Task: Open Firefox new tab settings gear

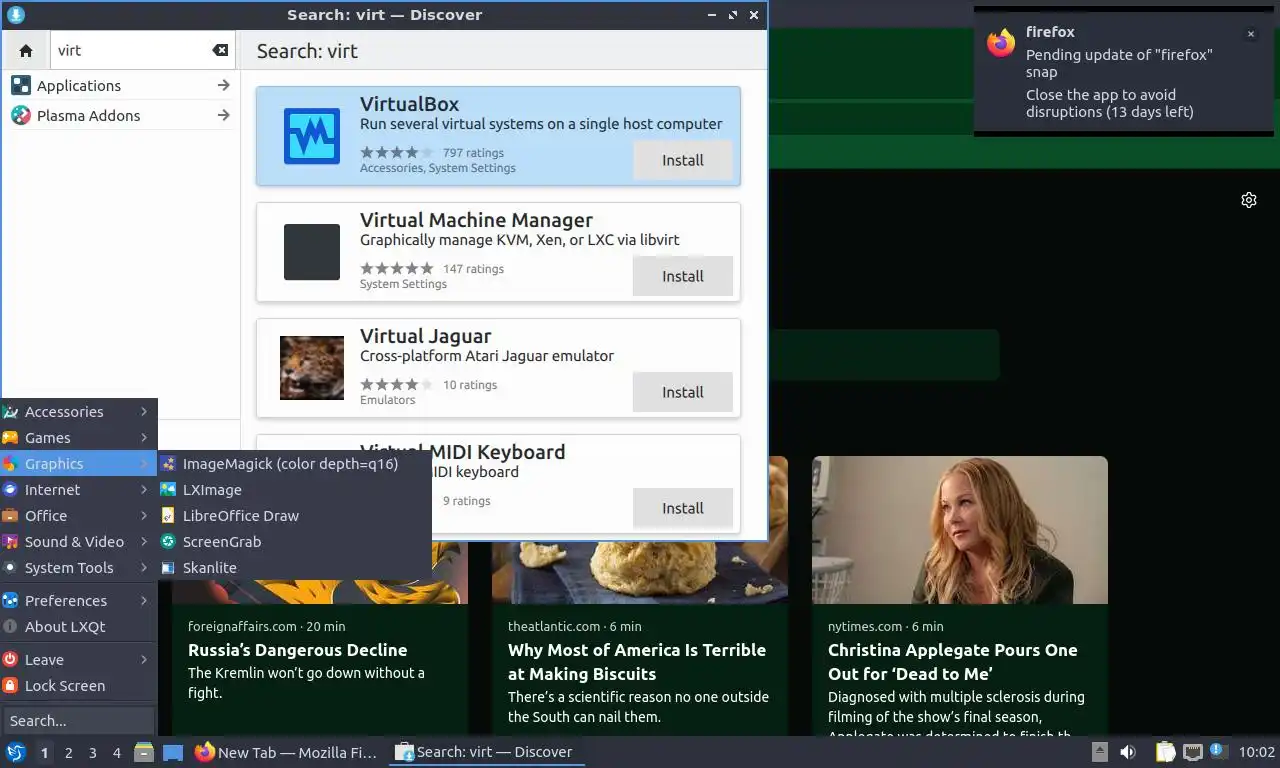Action: click(1249, 200)
